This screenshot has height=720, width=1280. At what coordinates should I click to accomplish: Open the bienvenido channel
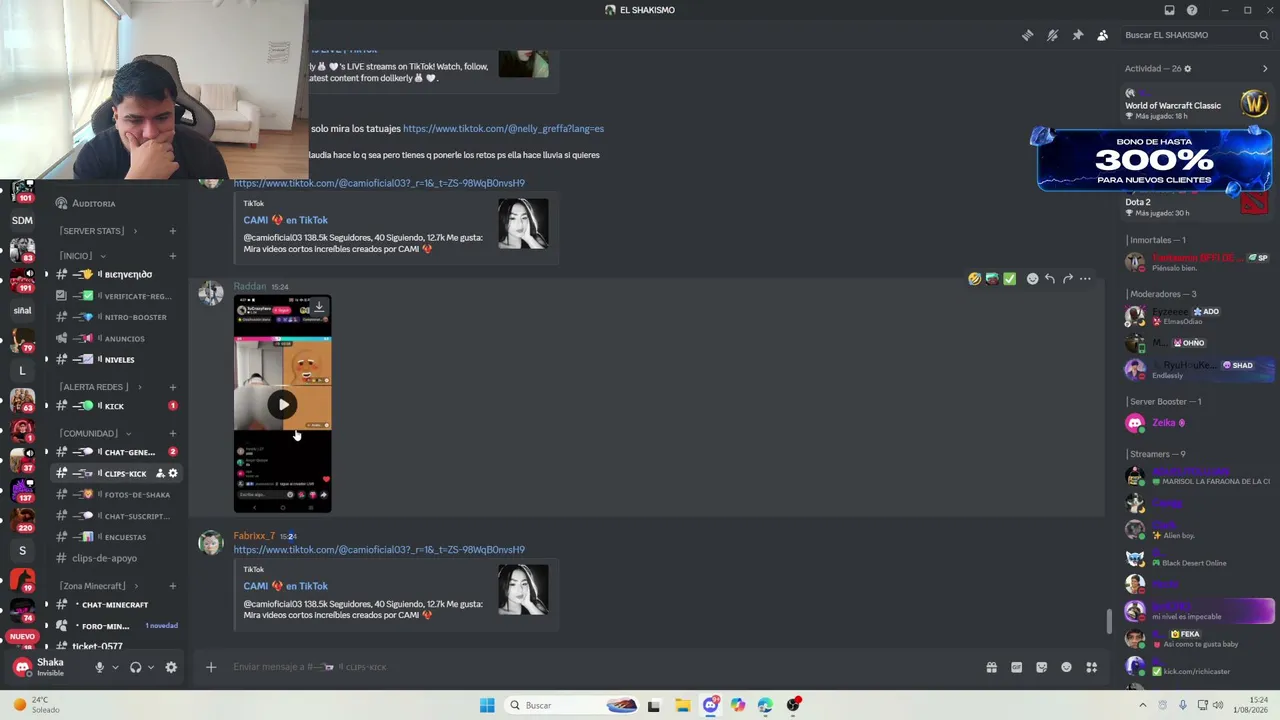pyautogui.click(x=116, y=275)
